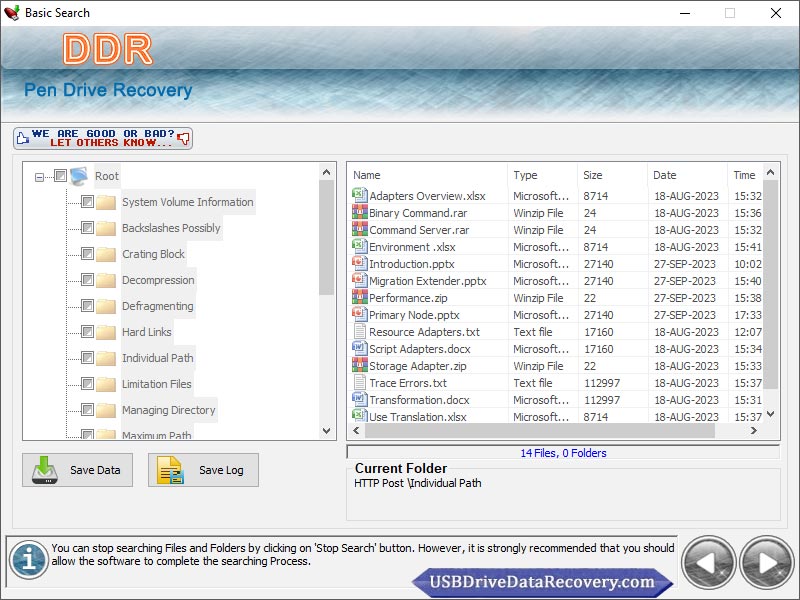The height and width of the screenshot is (600, 800).
Task: Click the Save Data button
Action: pos(77,470)
